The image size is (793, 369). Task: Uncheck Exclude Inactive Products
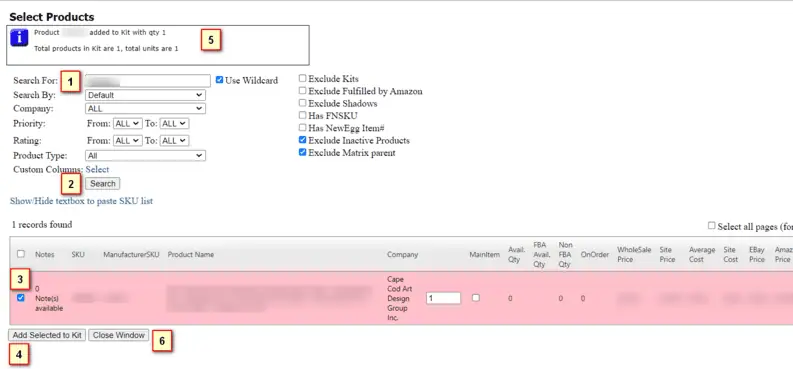click(302, 140)
